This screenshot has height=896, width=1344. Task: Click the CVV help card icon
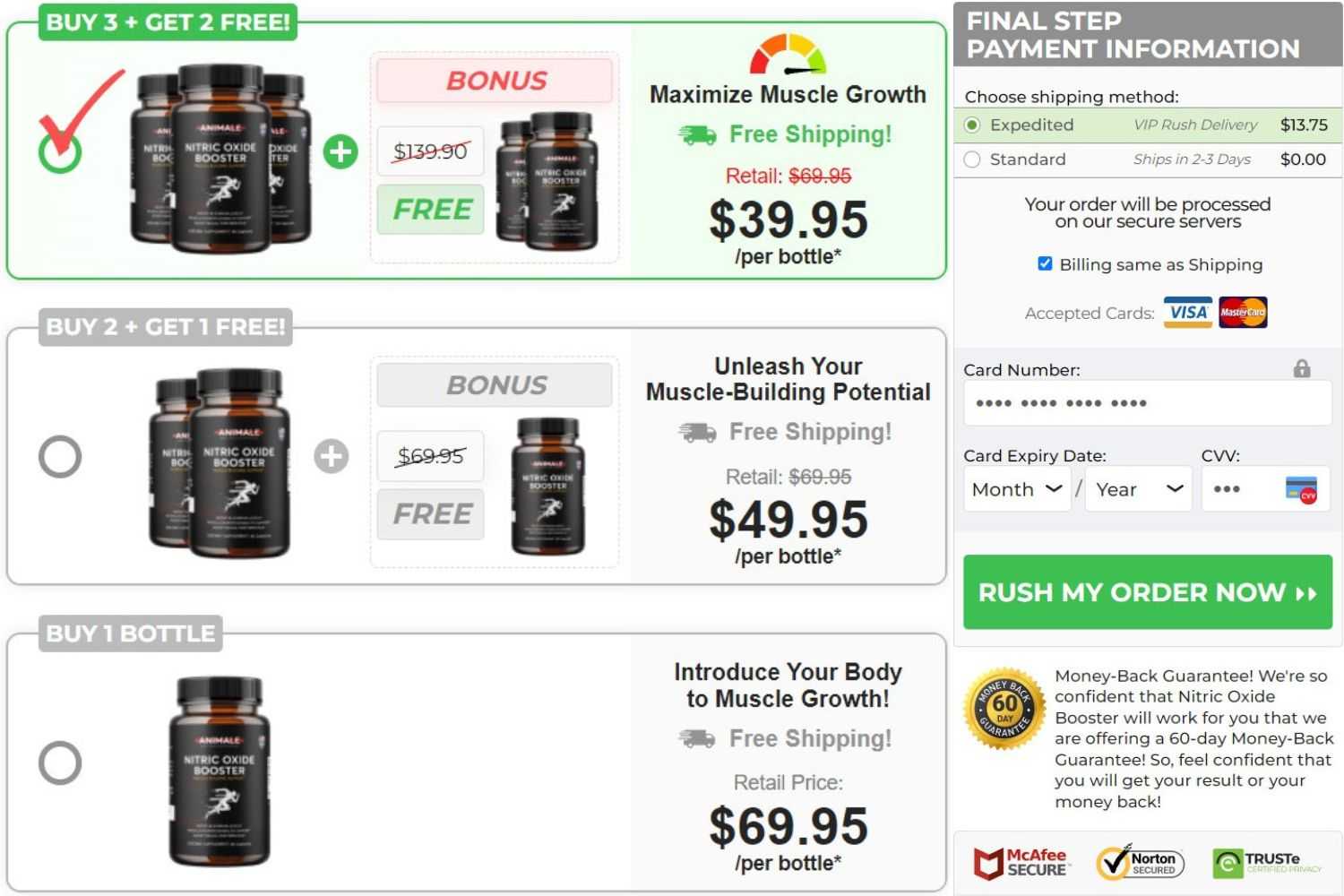[1302, 490]
